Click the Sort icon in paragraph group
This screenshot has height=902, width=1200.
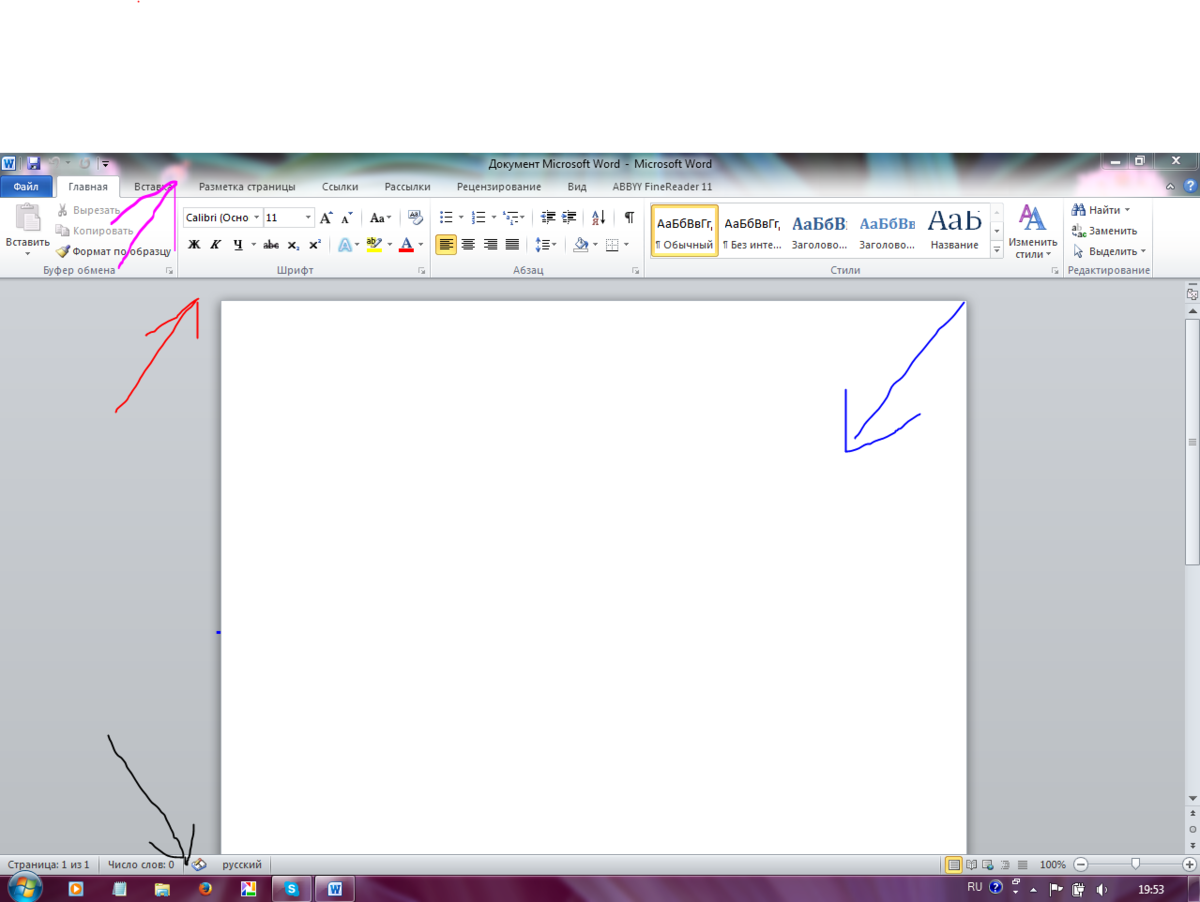[x=598, y=218]
